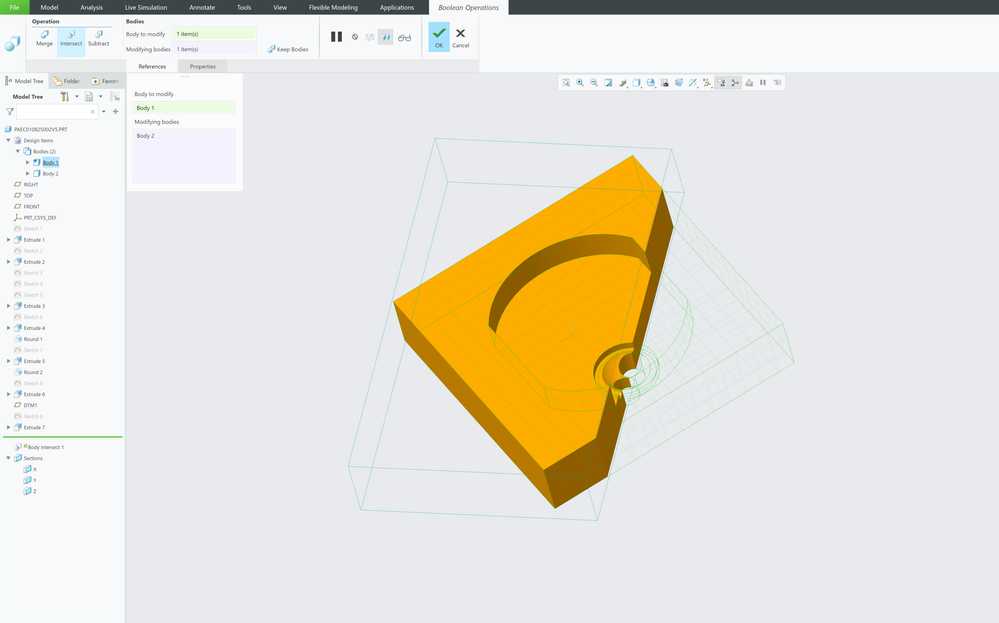The width and height of the screenshot is (999, 623).
Task: Collapse the Sections node
Action: pos(8,458)
